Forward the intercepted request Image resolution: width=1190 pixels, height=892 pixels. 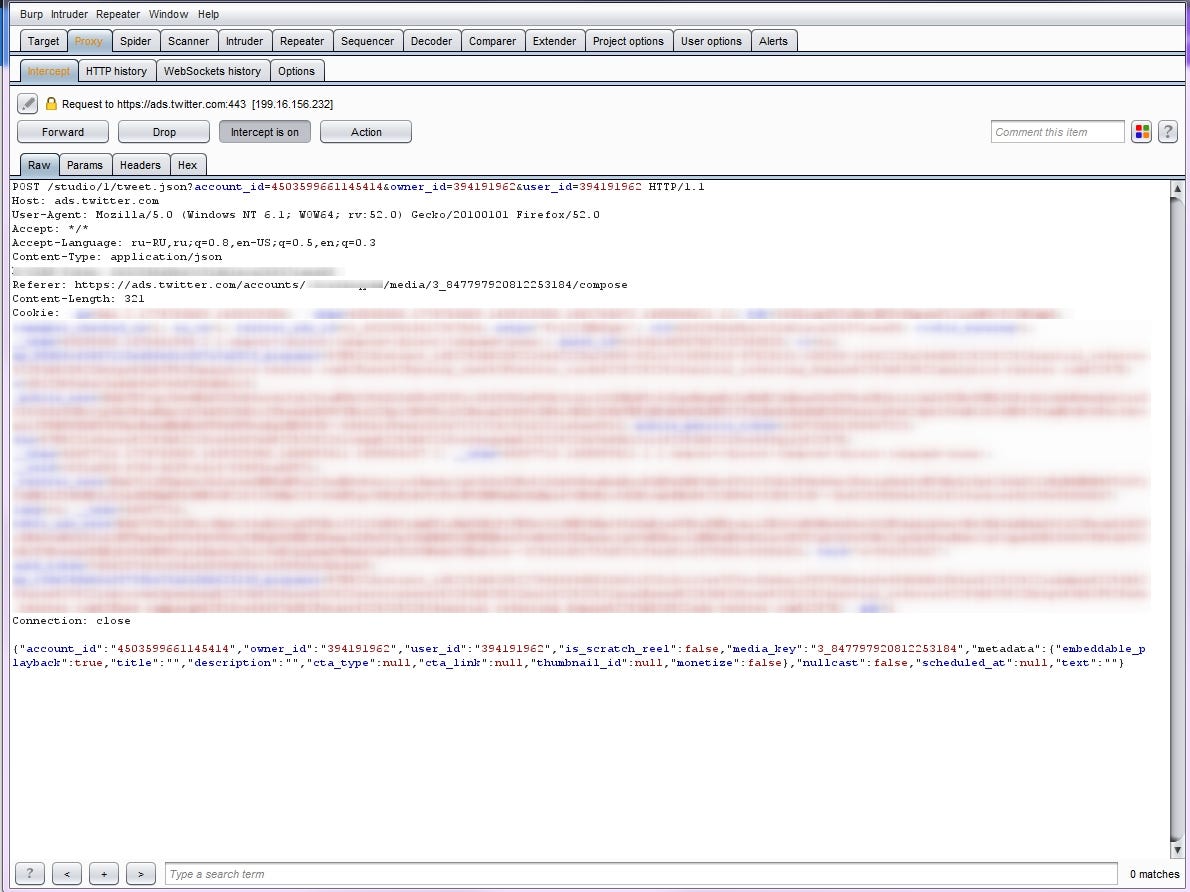click(63, 131)
